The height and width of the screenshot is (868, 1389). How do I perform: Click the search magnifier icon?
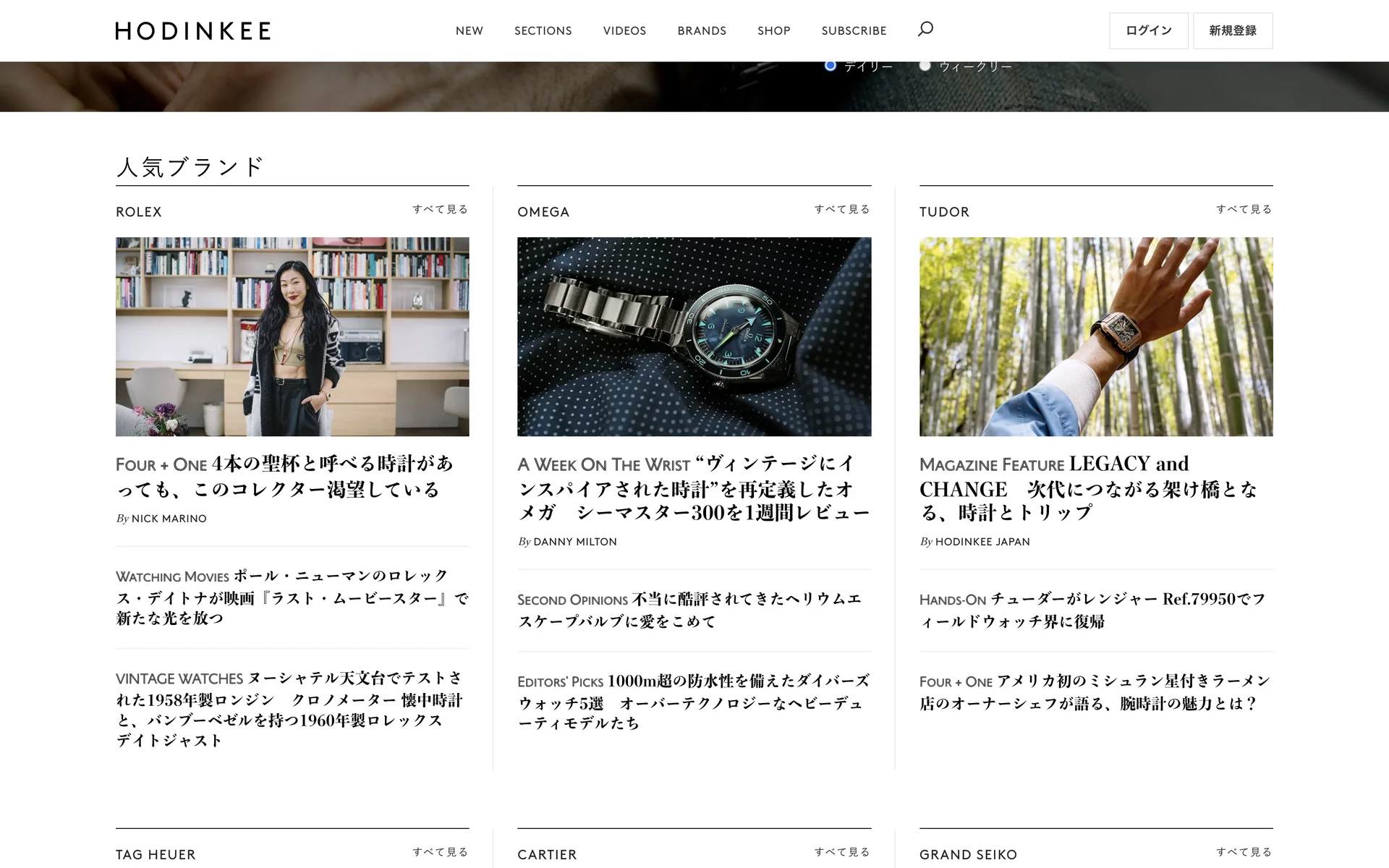click(925, 30)
